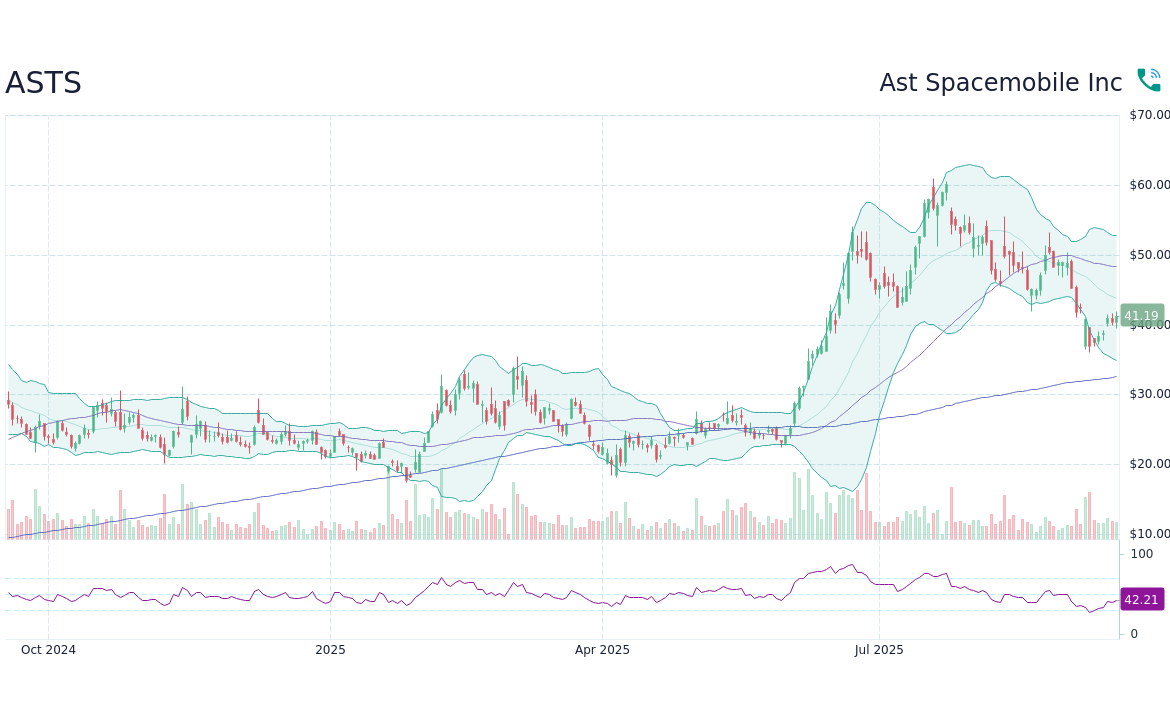Click the ASTS ticker symbol
This screenshot has height=720, width=1170.
[43, 83]
